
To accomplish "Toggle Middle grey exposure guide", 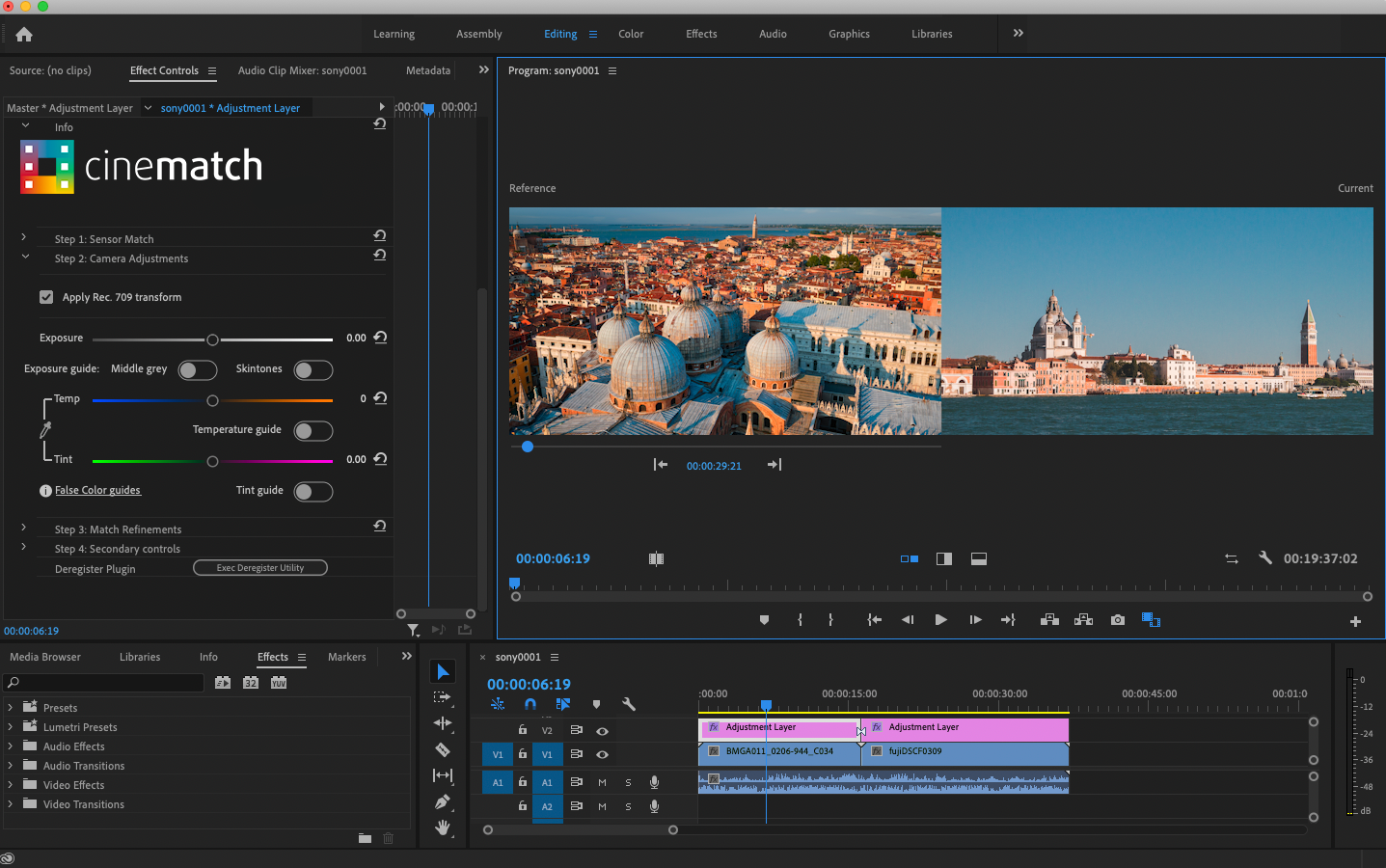I will pos(198,370).
